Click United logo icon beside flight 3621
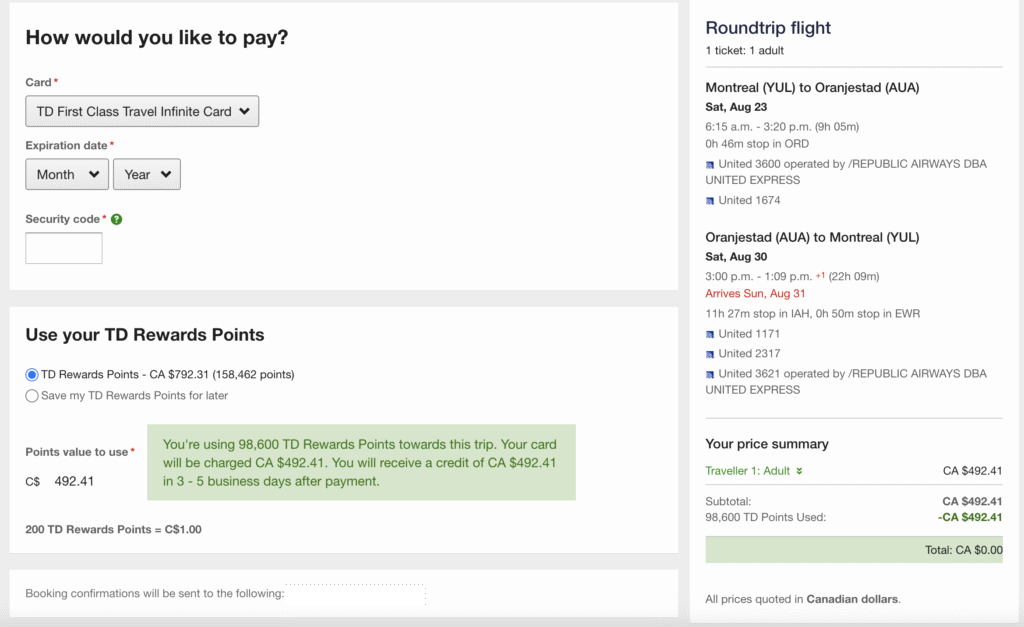 click(x=710, y=374)
